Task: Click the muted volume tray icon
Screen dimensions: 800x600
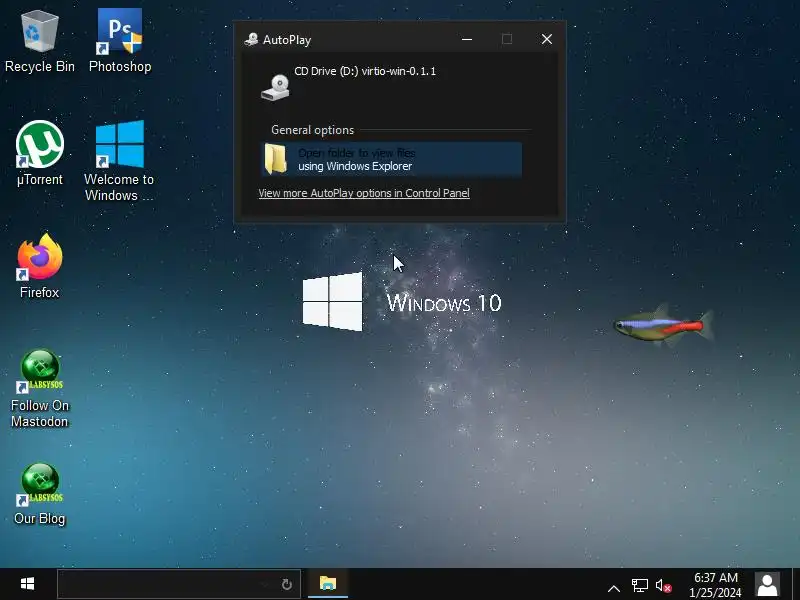Action: click(x=663, y=586)
